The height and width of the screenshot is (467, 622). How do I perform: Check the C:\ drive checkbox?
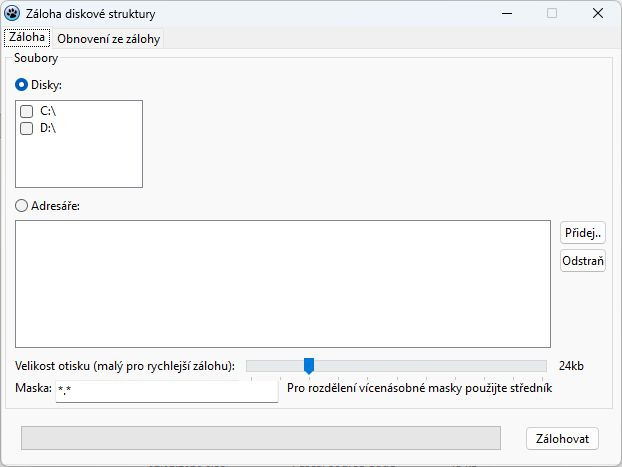pyautogui.click(x=27, y=111)
